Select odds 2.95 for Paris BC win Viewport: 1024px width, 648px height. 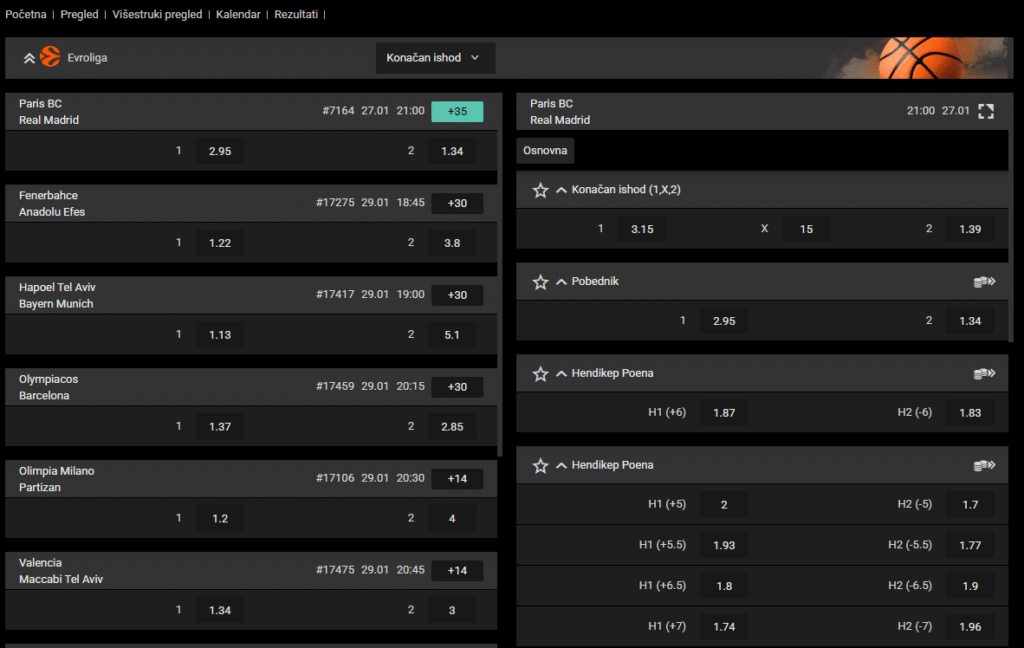[220, 151]
